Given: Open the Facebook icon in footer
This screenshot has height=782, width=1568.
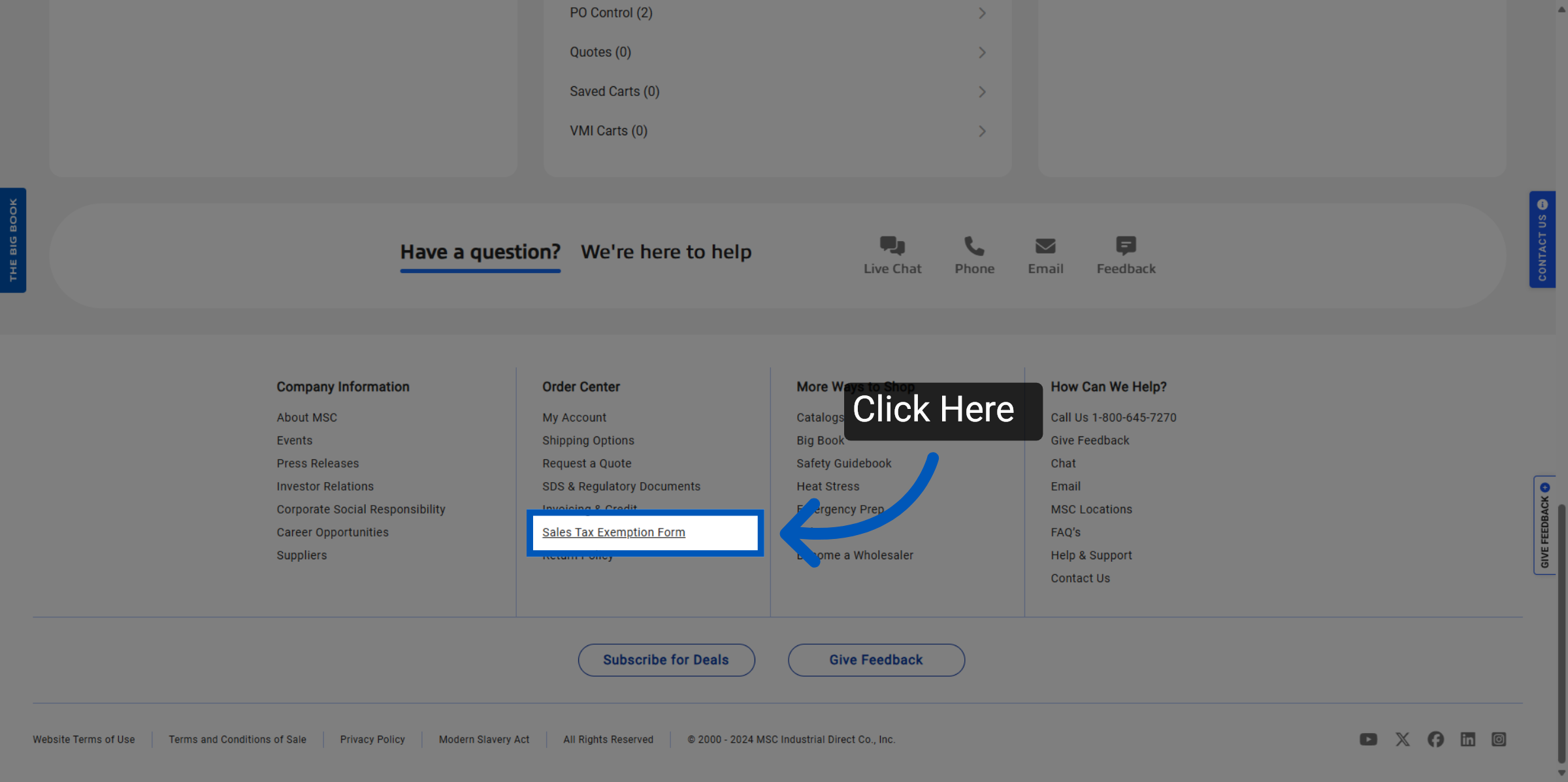Looking at the screenshot, I should (x=1435, y=739).
